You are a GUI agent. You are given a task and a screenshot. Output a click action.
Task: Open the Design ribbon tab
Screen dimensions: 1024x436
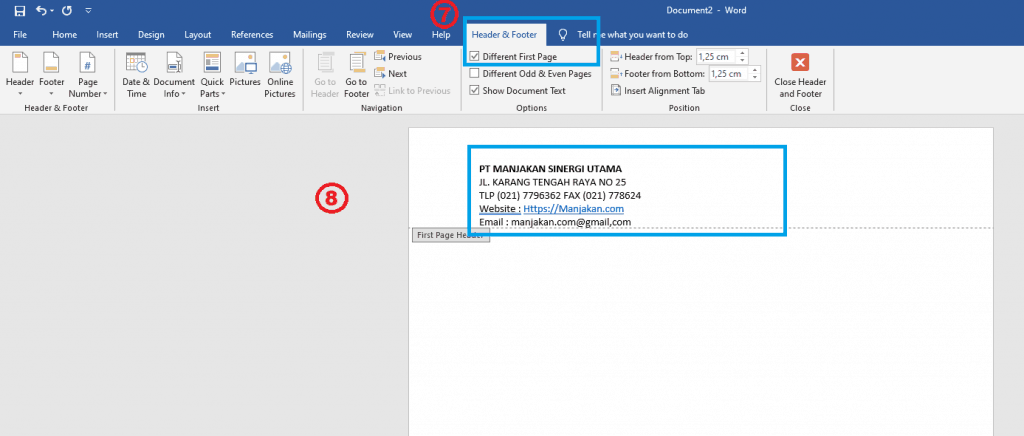(x=151, y=35)
